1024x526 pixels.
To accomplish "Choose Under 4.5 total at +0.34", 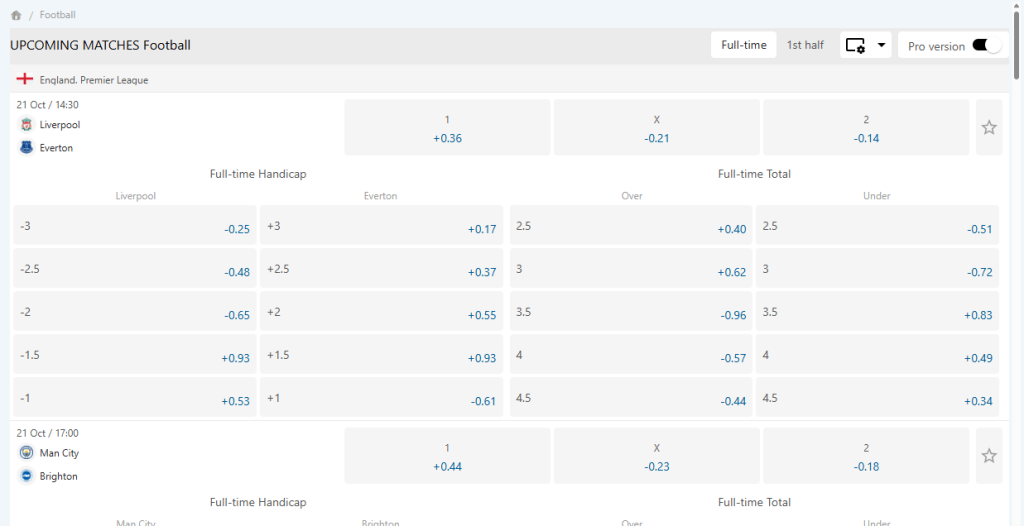I will tap(878, 397).
